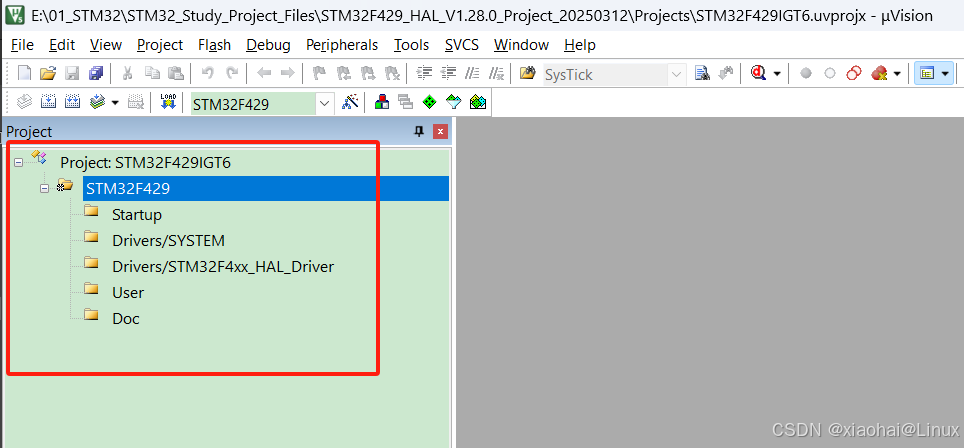Close the Project panel

click(x=440, y=131)
